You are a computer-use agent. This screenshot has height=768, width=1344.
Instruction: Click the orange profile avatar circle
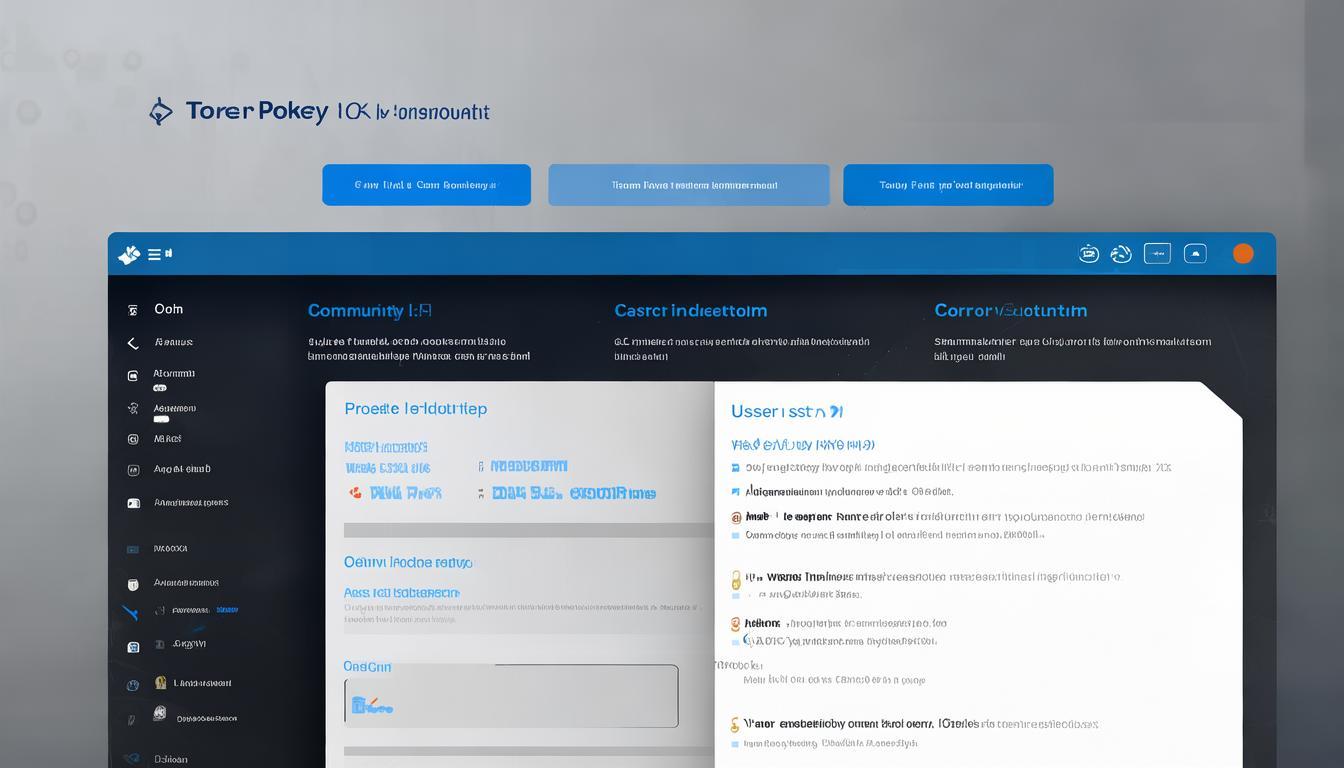1243,254
